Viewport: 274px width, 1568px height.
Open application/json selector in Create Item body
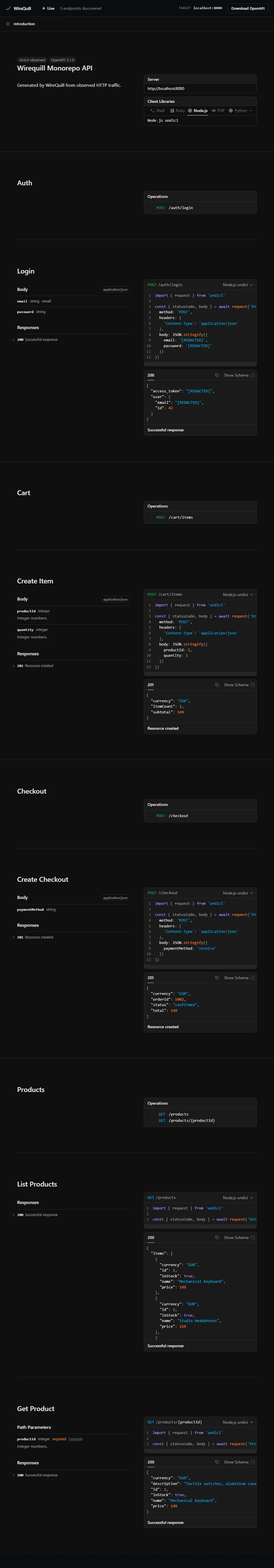tap(116, 600)
